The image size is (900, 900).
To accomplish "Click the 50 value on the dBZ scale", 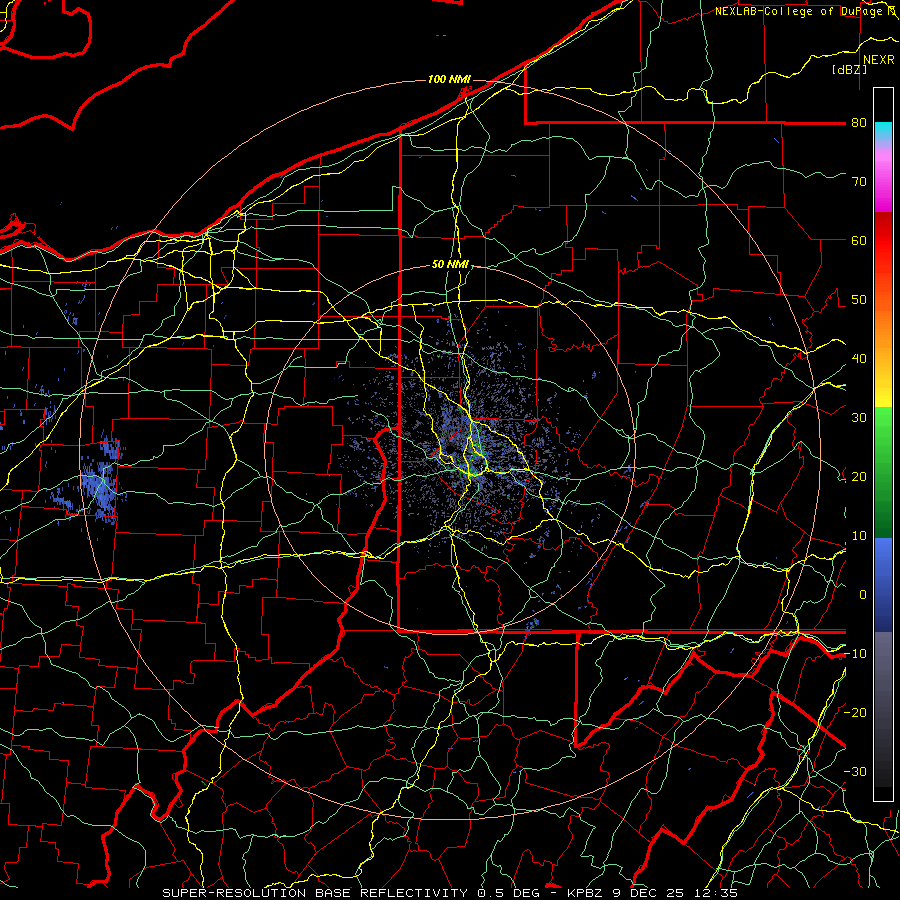I will pos(859,300).
